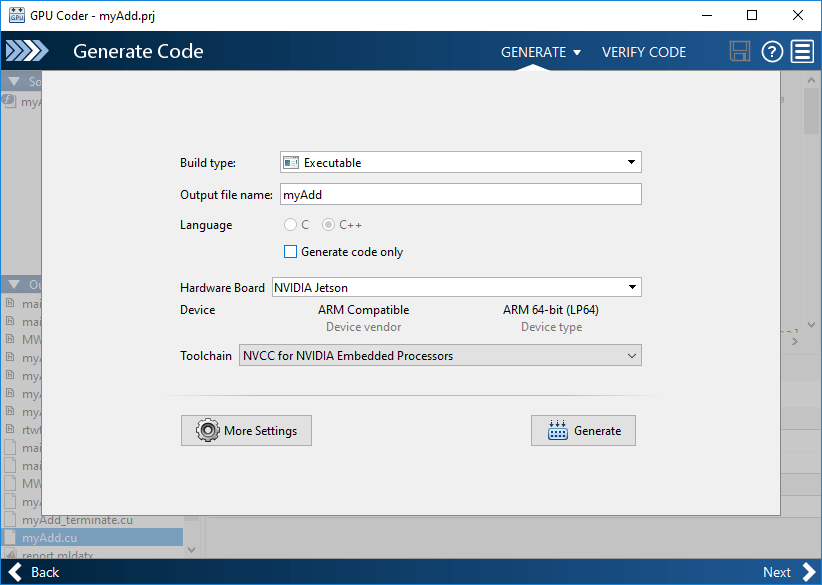
Task: Click the gear icon on More Settings
Action: pos(208,430)
